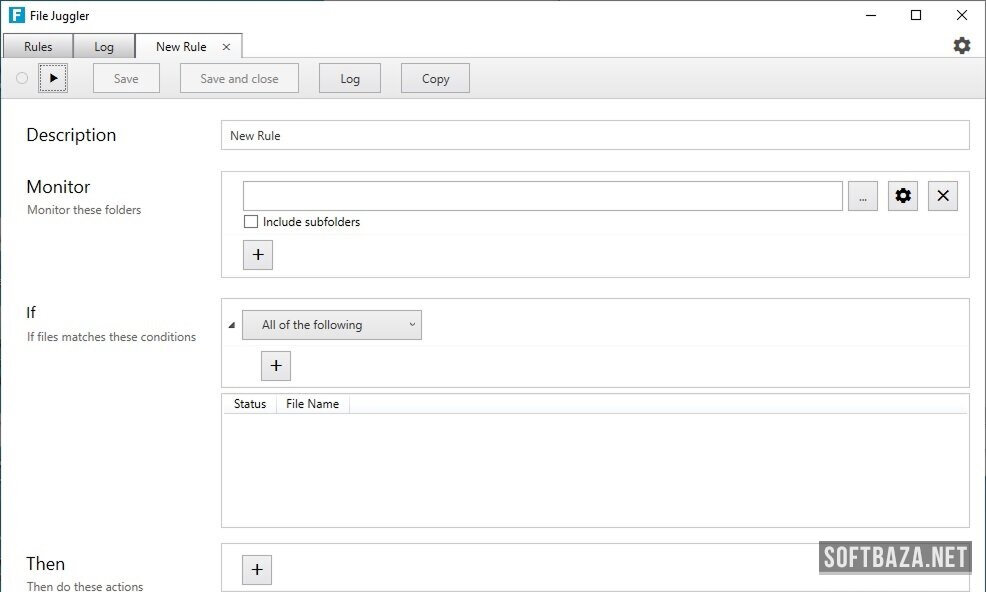Open application settings gear icon
The image size is (986, 592).
961,46
